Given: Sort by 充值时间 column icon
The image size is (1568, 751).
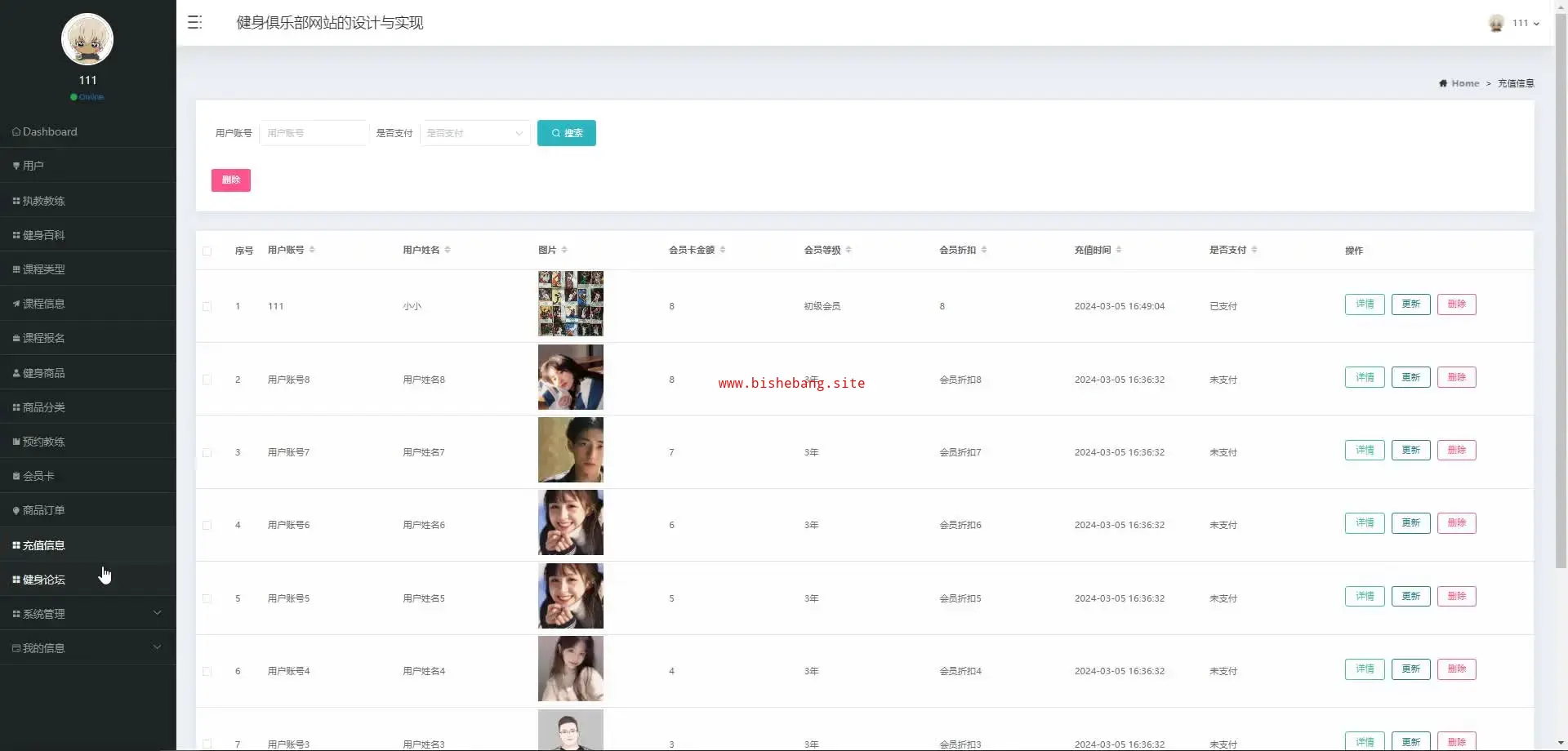Looking at the screenshot, I should (1119, 250).
